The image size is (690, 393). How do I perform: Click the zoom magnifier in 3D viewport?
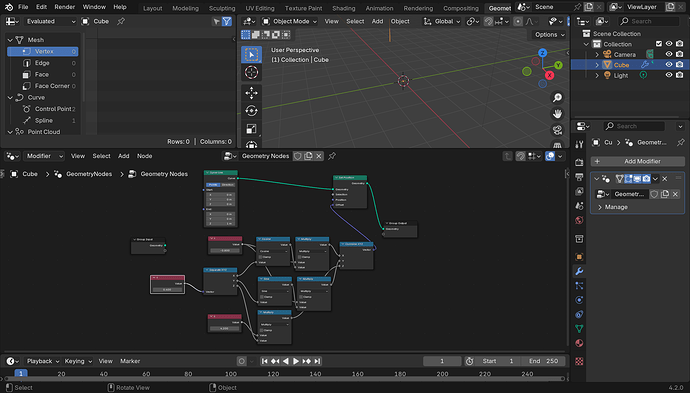tap(557, 98)
